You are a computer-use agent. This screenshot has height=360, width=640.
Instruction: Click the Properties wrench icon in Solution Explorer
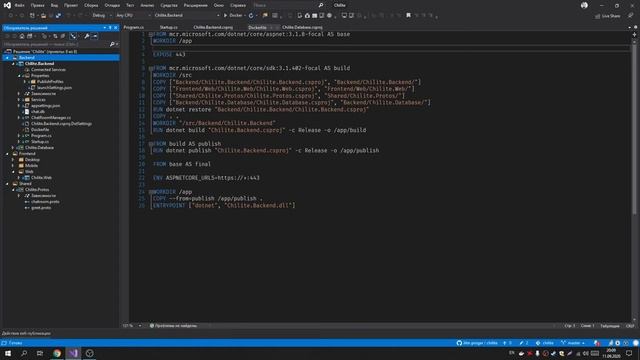(x=87, y=36)
